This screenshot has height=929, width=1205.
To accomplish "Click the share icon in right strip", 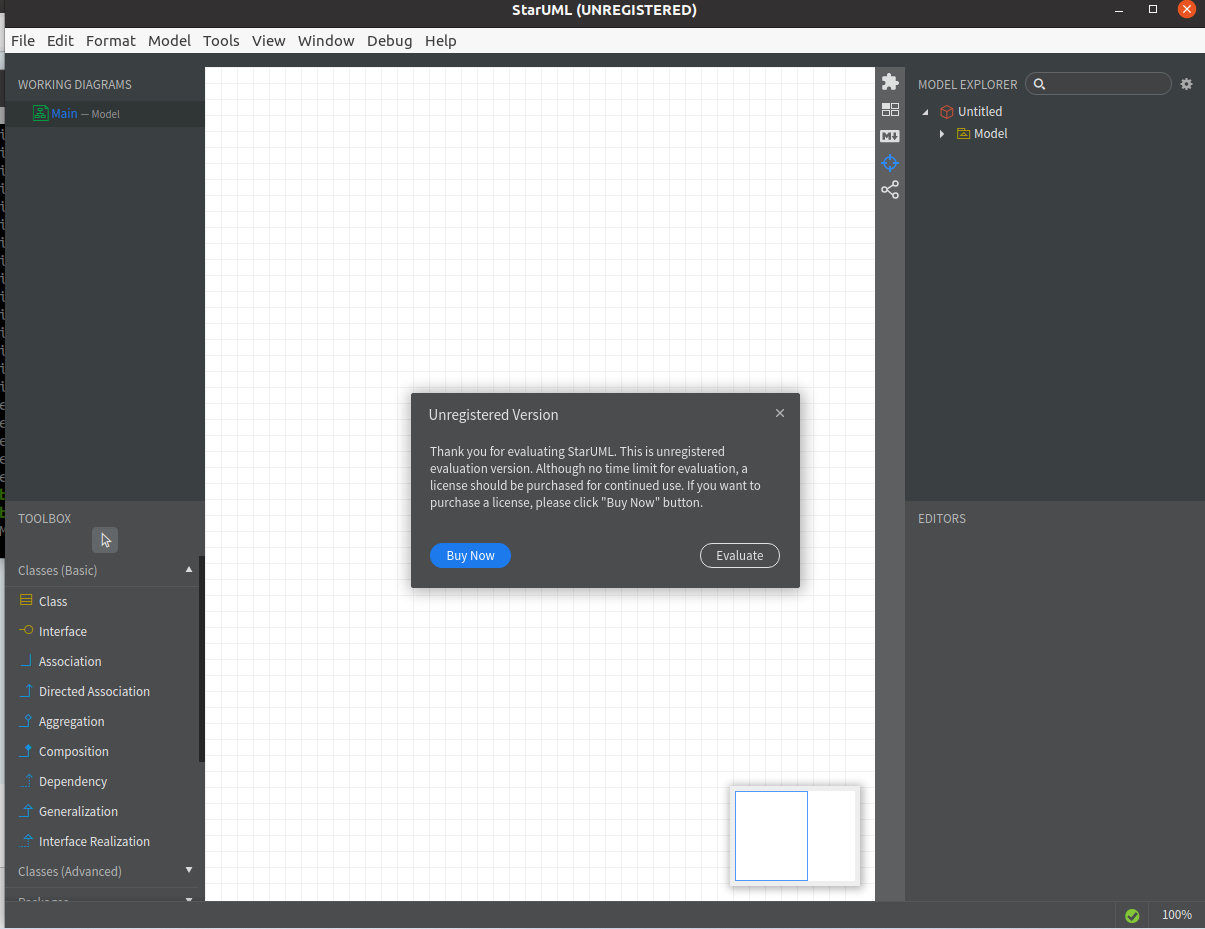I will click(x=890, y=190).
